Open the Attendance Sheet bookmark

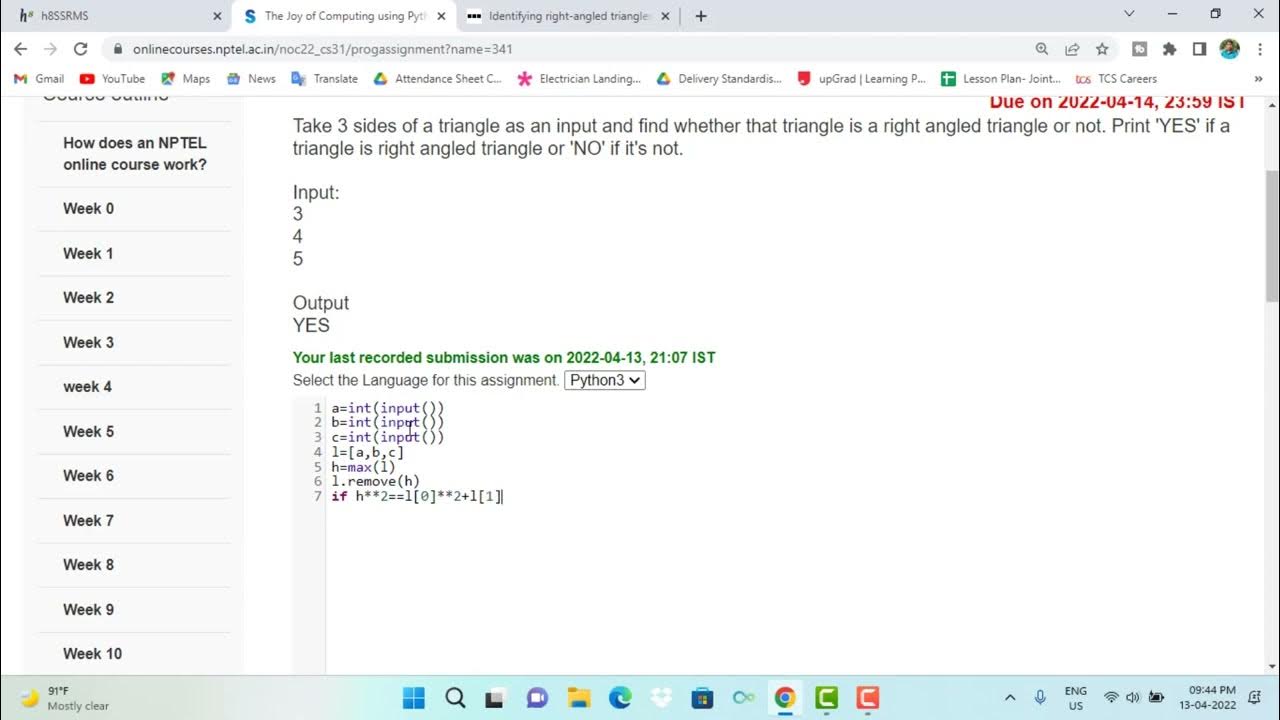[x=438, y=79]
